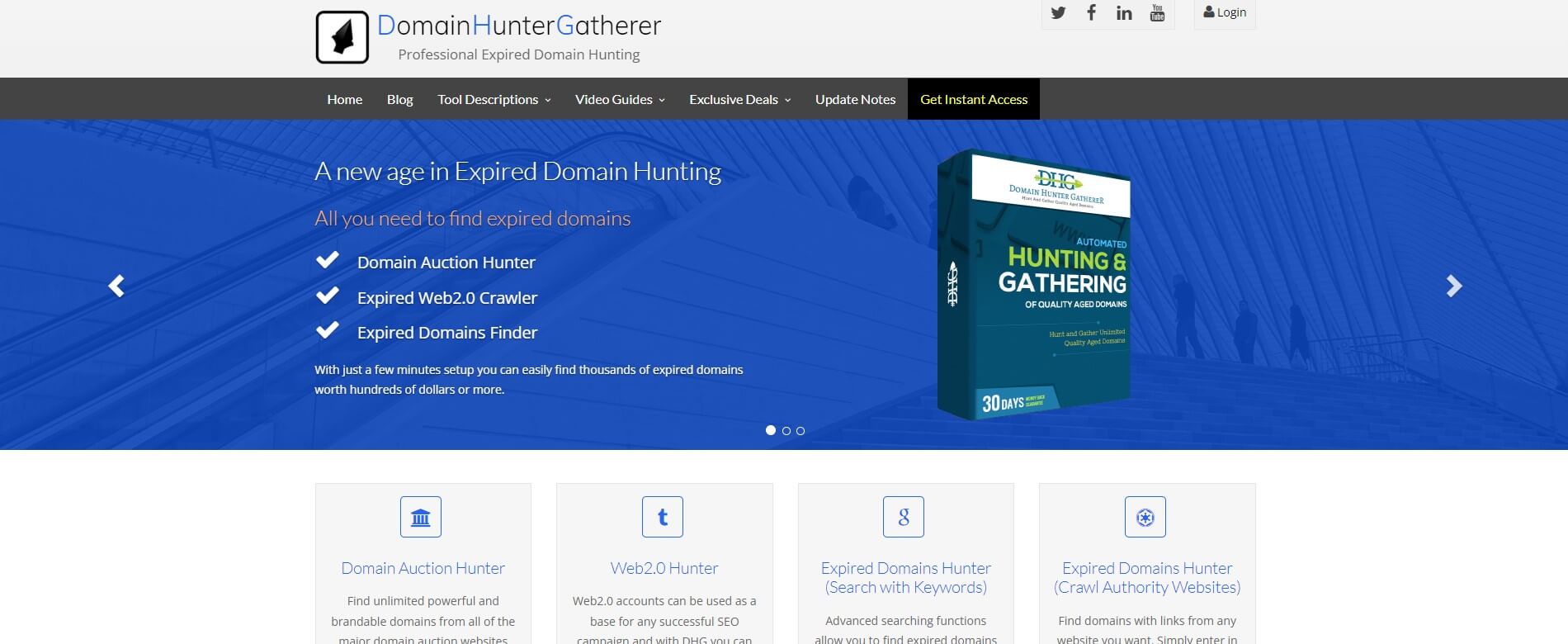Open the Update Notes menu item
Image resolution: width=1568 pixels, height=644 pixels.
[x=855, y=99]
